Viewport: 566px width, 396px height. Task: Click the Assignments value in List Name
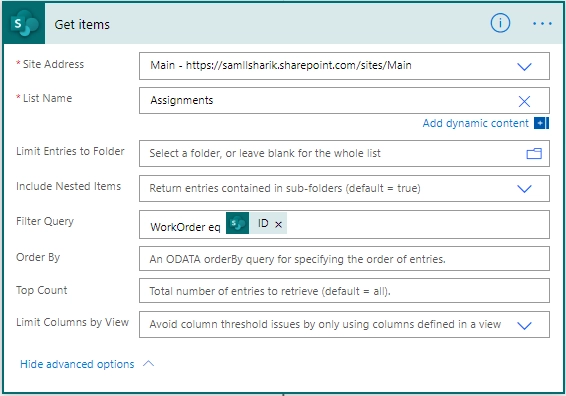pyautogui.click(x=182, y=100)
